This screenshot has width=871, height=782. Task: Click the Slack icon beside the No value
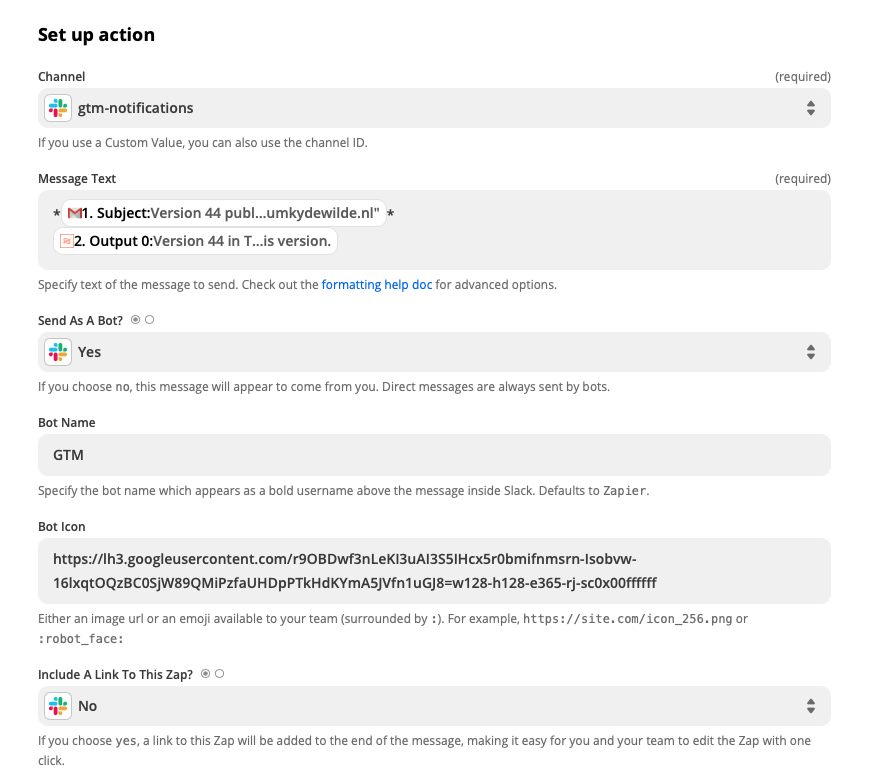coord(58,706)
